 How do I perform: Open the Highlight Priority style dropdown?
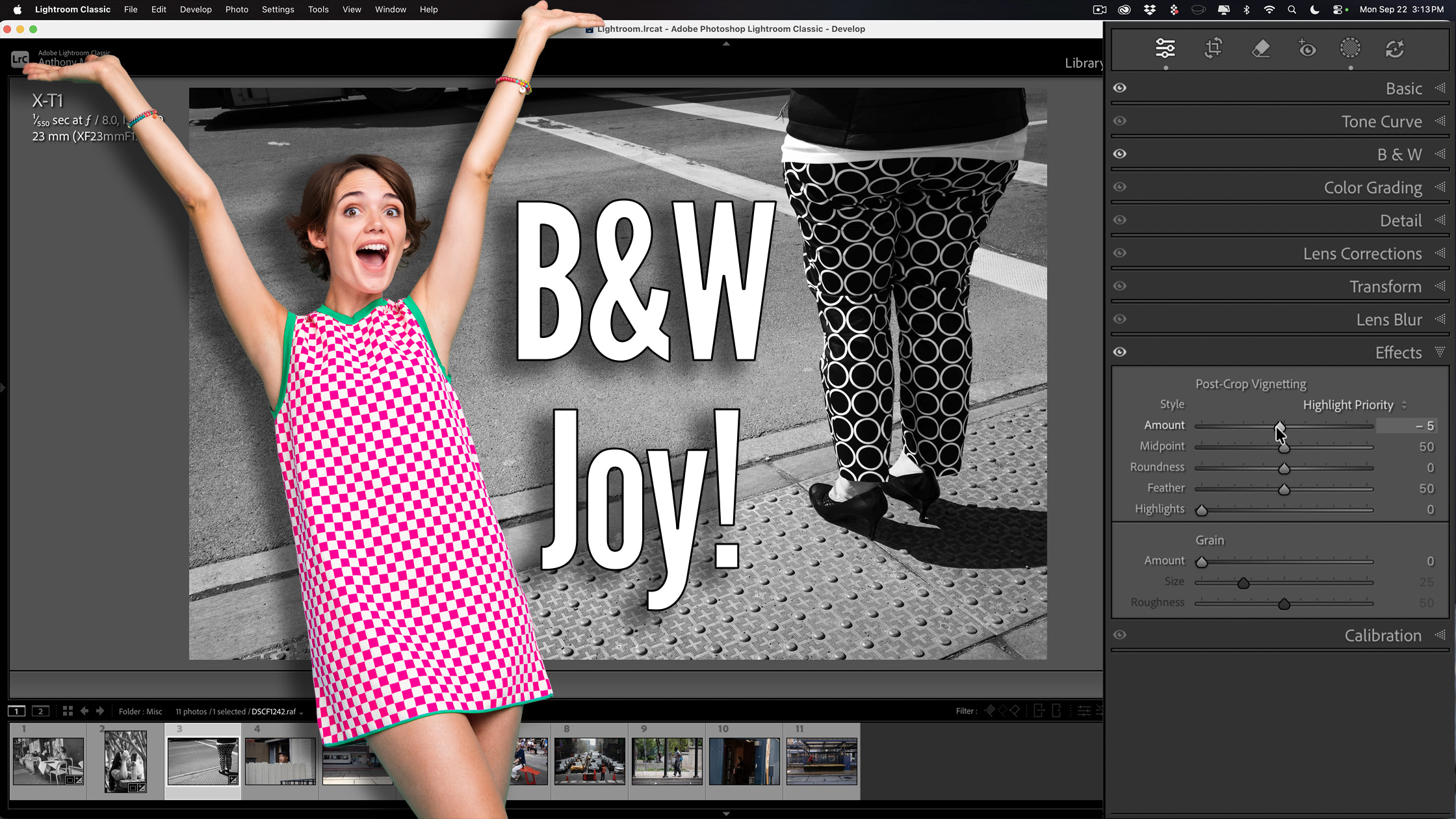(1347, 404)
